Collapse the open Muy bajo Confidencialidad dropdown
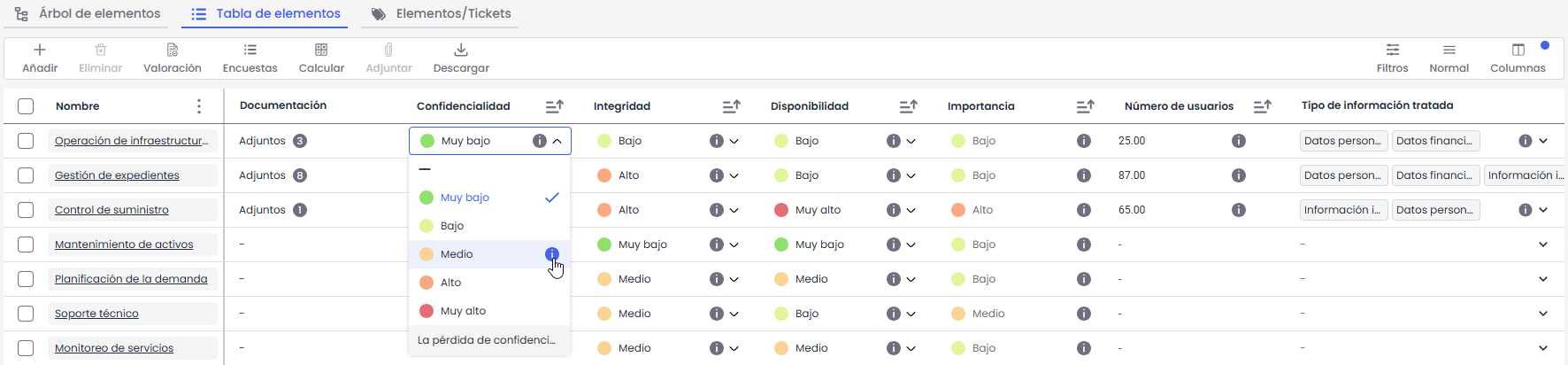 (557, 141)
